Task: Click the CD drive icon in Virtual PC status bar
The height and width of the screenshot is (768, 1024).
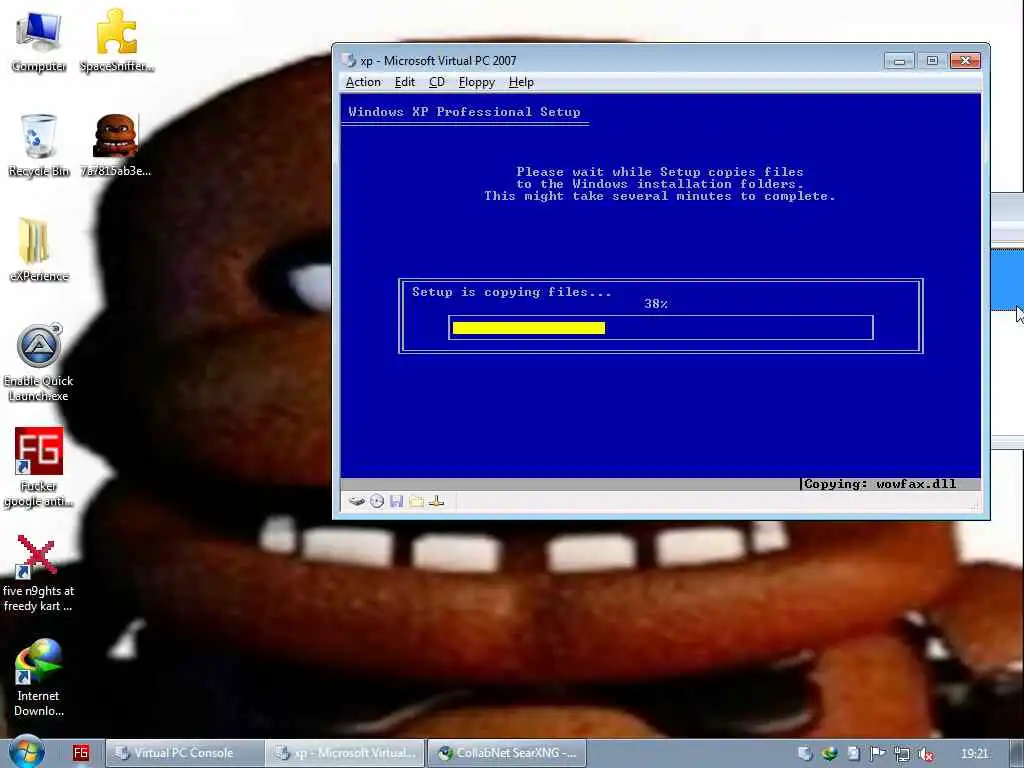Action: coord(377,502)
